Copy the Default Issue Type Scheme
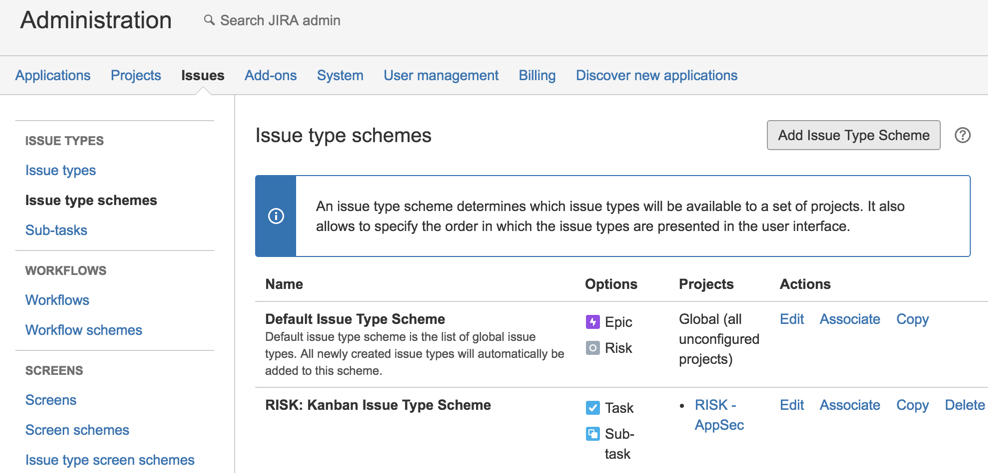The width and height of the screenshot is (988, 473). (x=912, y=319)
